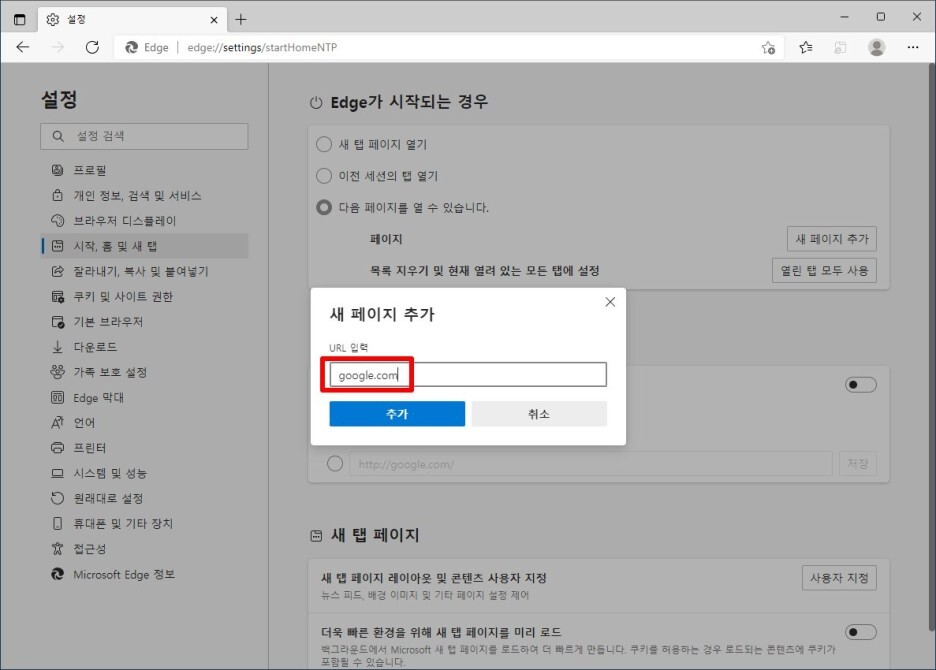Viewport: 936px width, 670px height.
Task: Open 쿠키 및 사이트 권한
Action: point(144,296)
